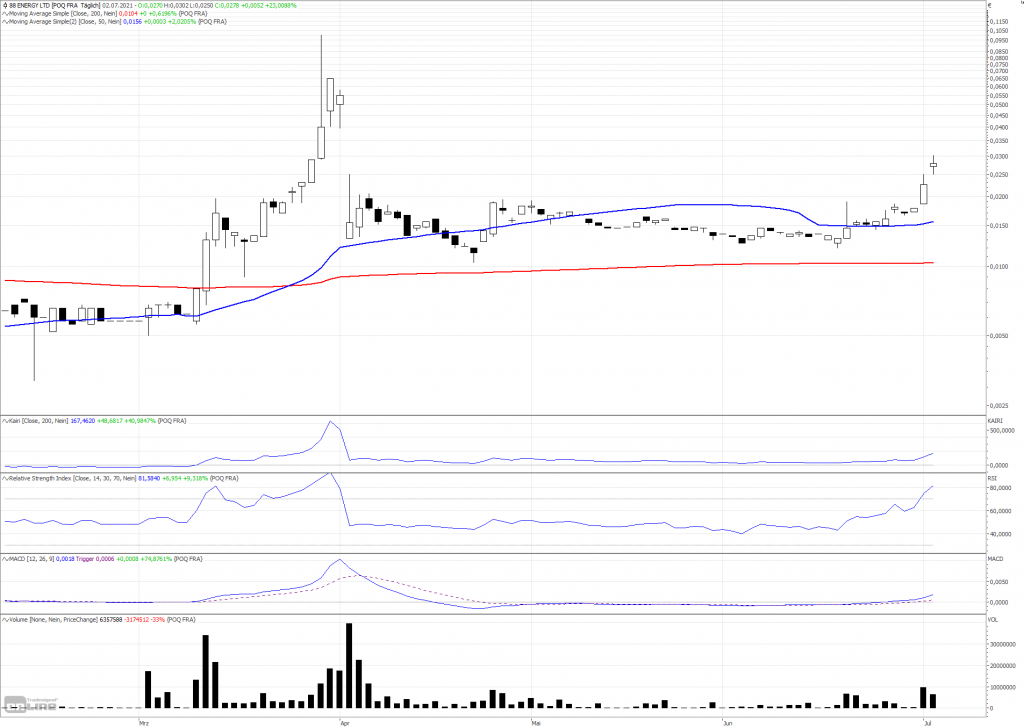This screenshot has width=1024, height=727.
Task: Select the Volume [None, Nein, PriceChange] label
Action: pos(54,620)
